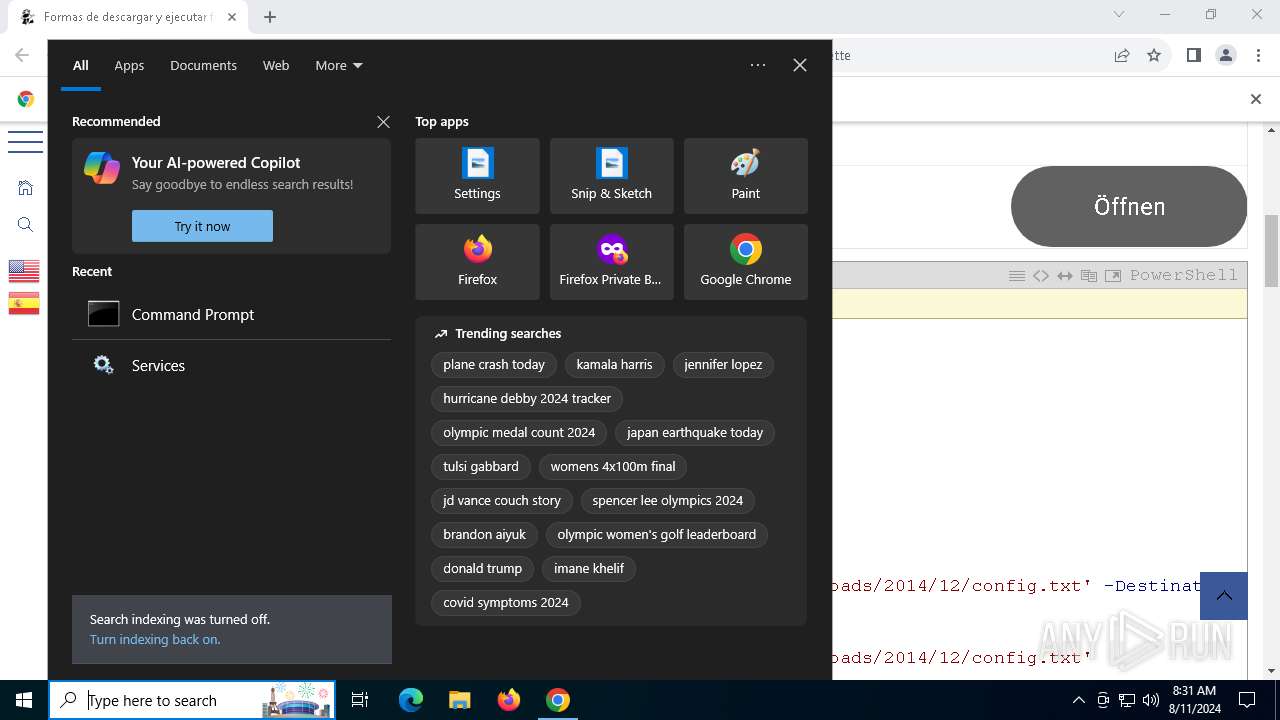Search trending 'spencer lee olympics 2024'
The width and height of the screenshot is (1280, 720).
(x=668, y=501)
